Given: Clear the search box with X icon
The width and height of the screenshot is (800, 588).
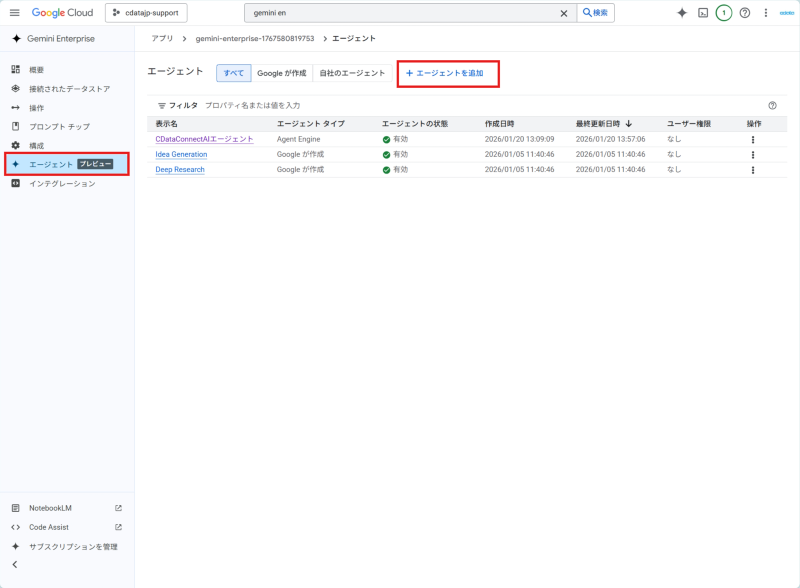Looking at the screenshot, I should pyautogui.click(x=563, y=13).
